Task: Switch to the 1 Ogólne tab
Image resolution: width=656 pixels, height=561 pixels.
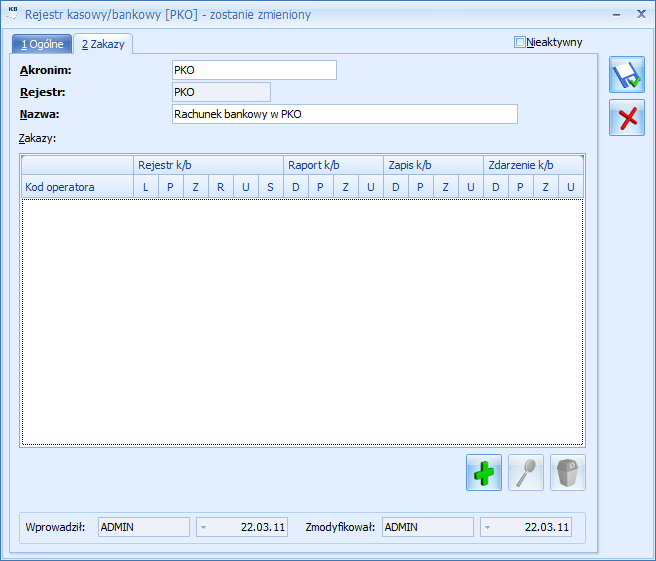Action: coord(42,44)
